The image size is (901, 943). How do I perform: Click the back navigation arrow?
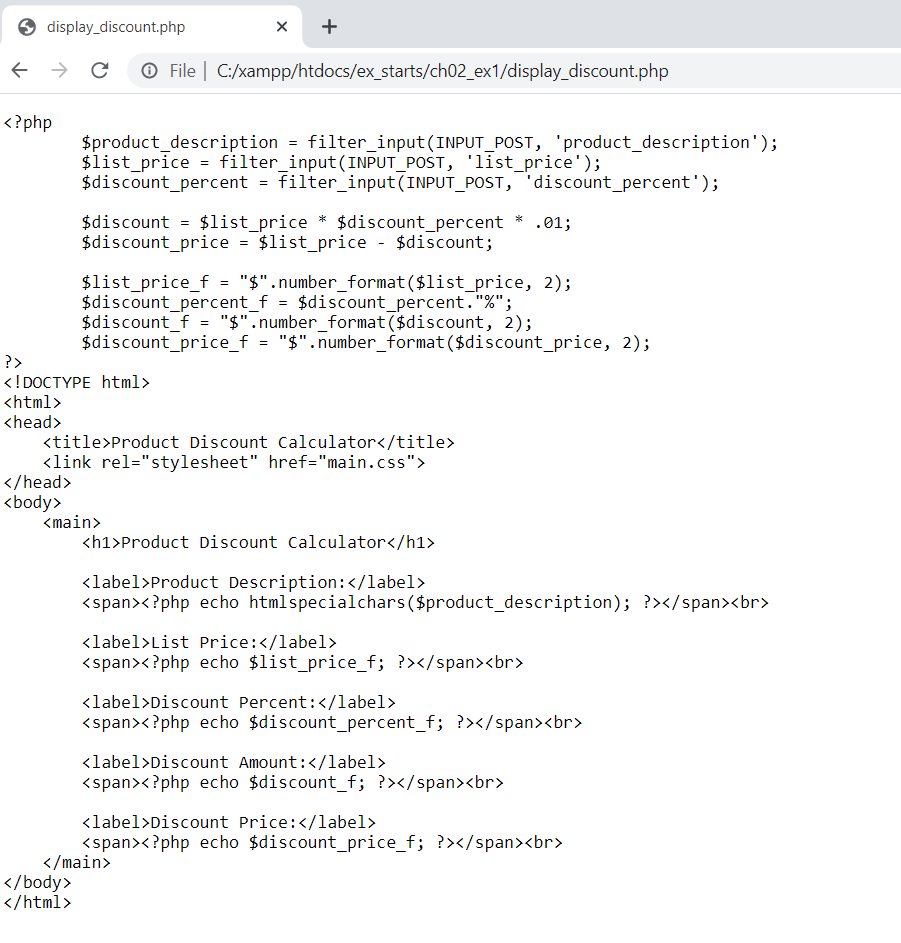[x=19, y=71]
